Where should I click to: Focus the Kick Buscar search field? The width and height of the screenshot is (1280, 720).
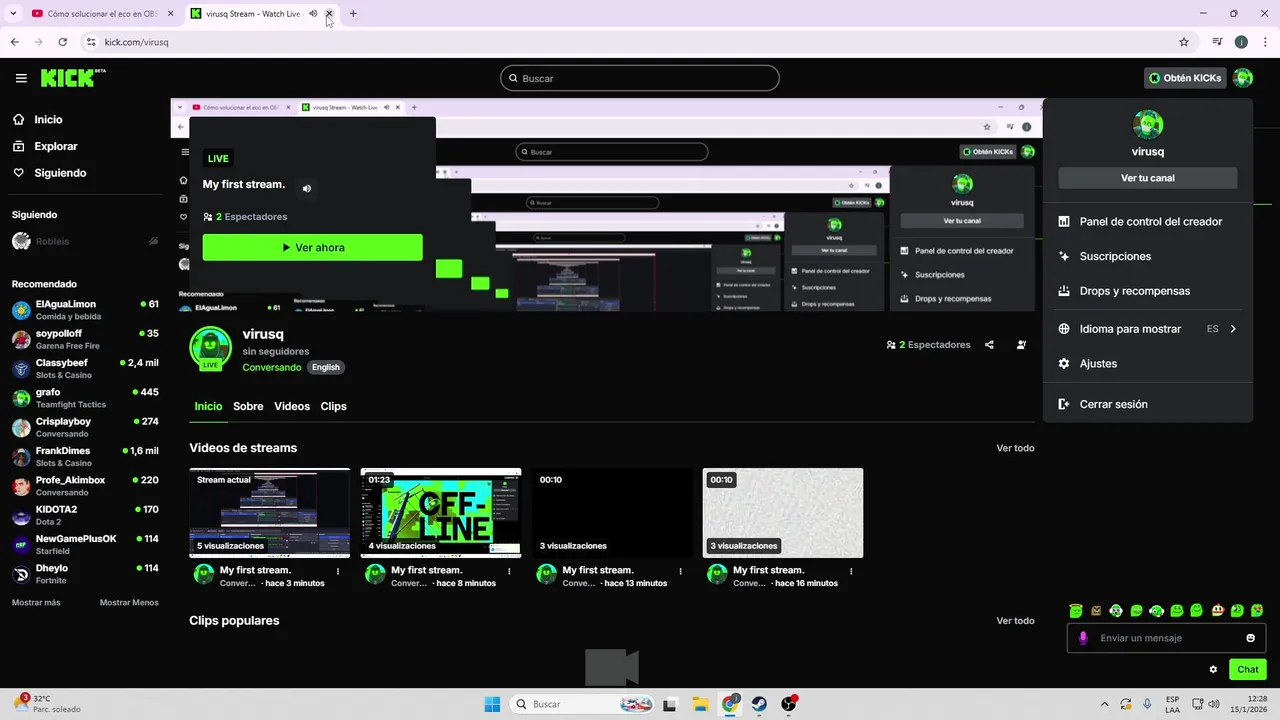(x=640, y=78)
